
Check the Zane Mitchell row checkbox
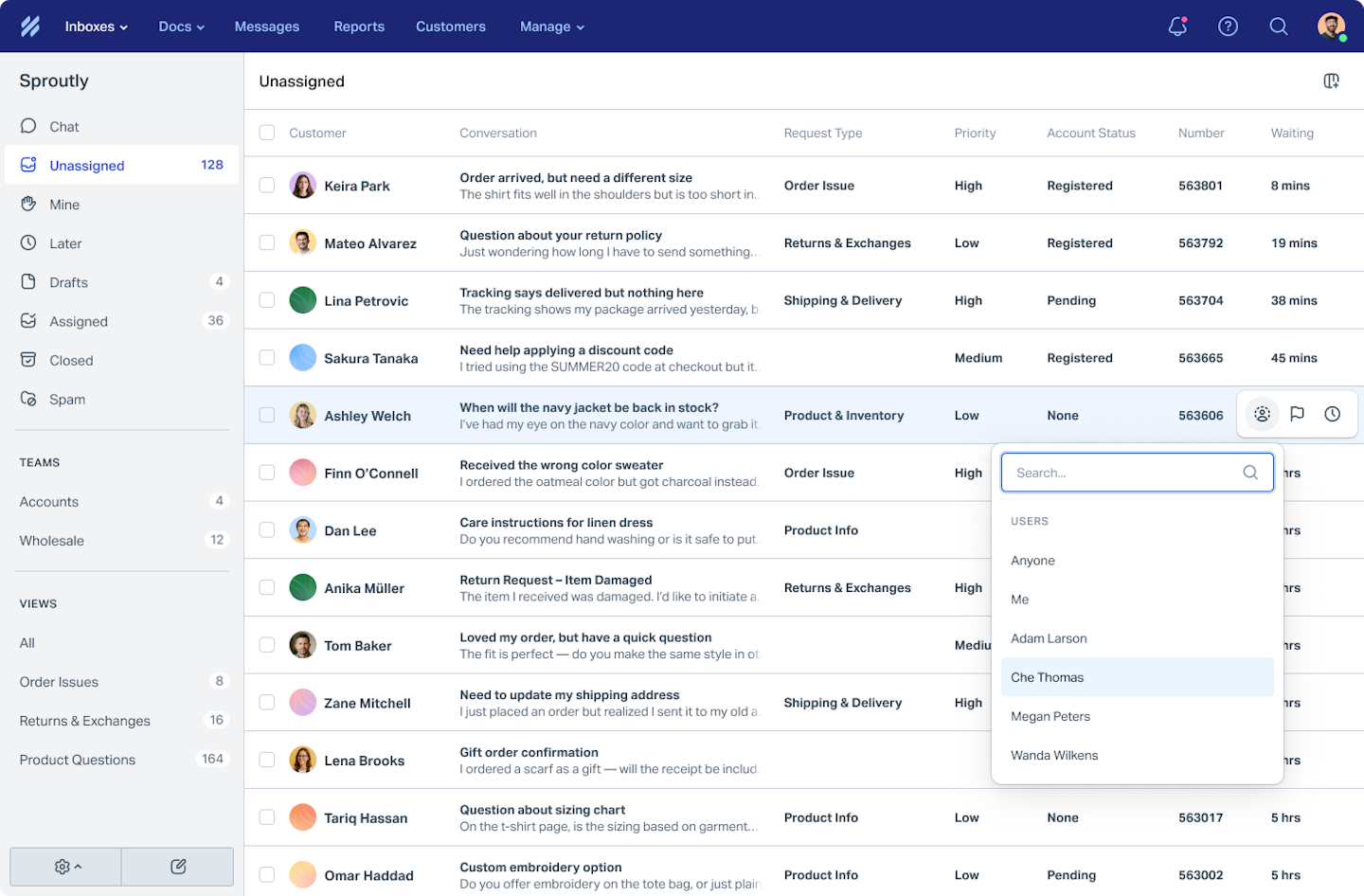tap(267, 703)
